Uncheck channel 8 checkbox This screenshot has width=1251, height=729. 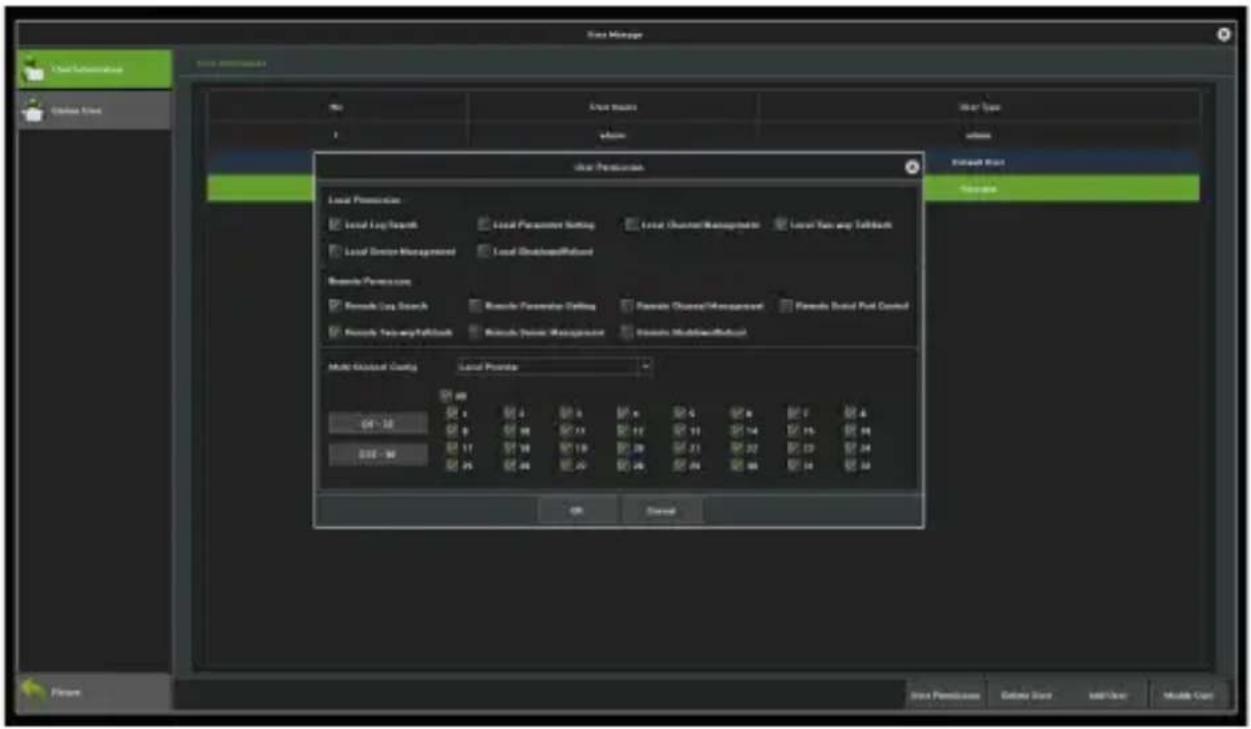coord(850,412)
